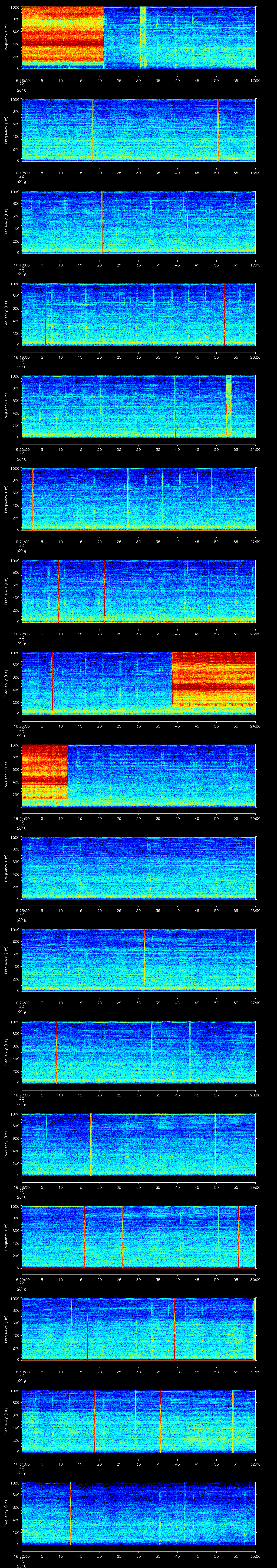This screenshot has height=1568, width=277.
Task: Select the 16:22:00 start time label
Action: [21, 634]
